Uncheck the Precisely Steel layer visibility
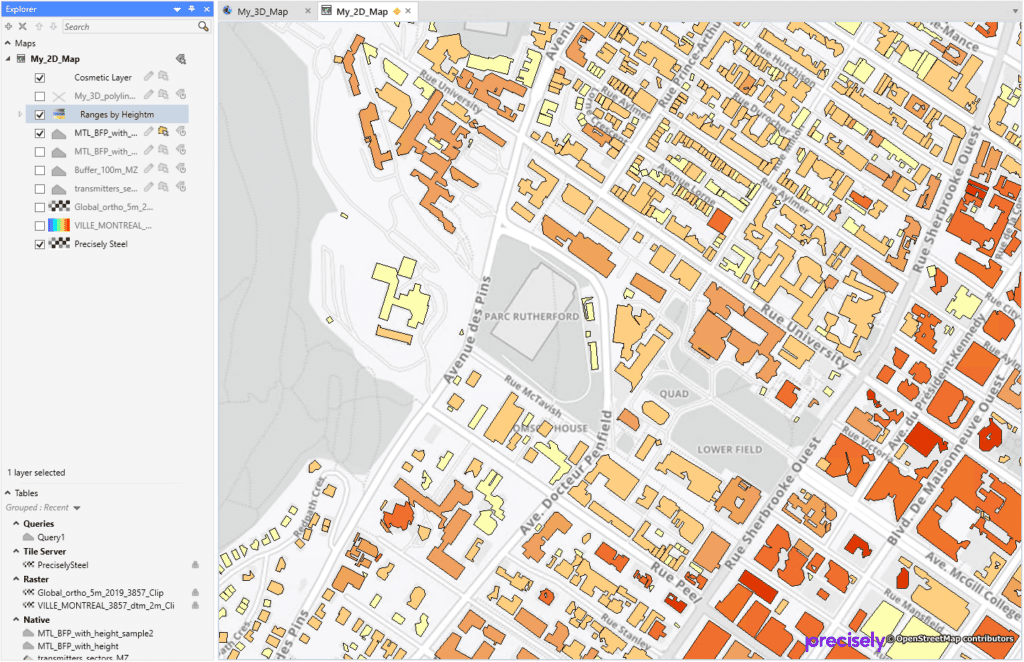Viewport: 1024px width, 662px height. click(41, 244)
